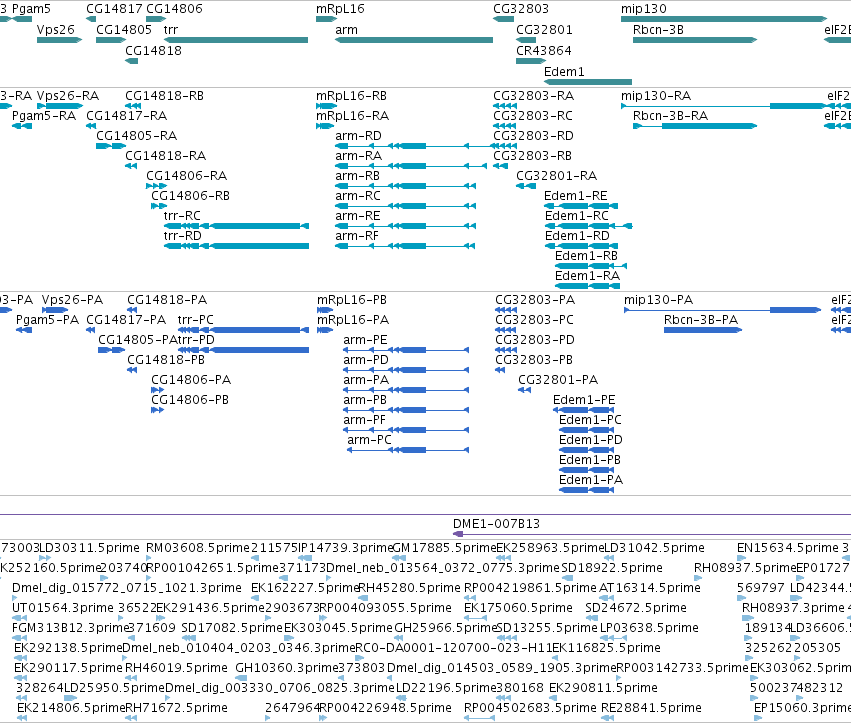Select the CR43864 gene label
The width and height of the screenshot is (851, 723).
point(544,50)
